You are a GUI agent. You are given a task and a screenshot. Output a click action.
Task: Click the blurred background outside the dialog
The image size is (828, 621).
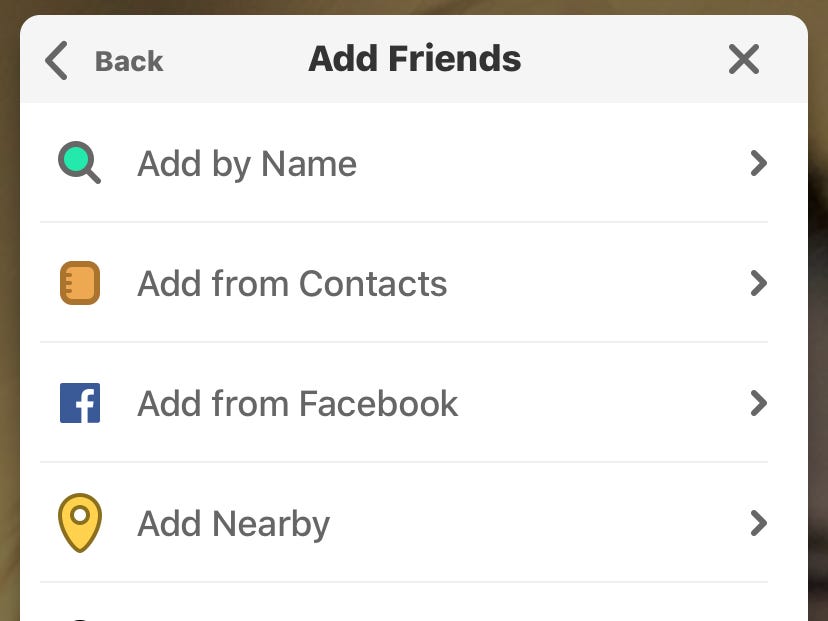pyautogui.click(x=818, y=317)
